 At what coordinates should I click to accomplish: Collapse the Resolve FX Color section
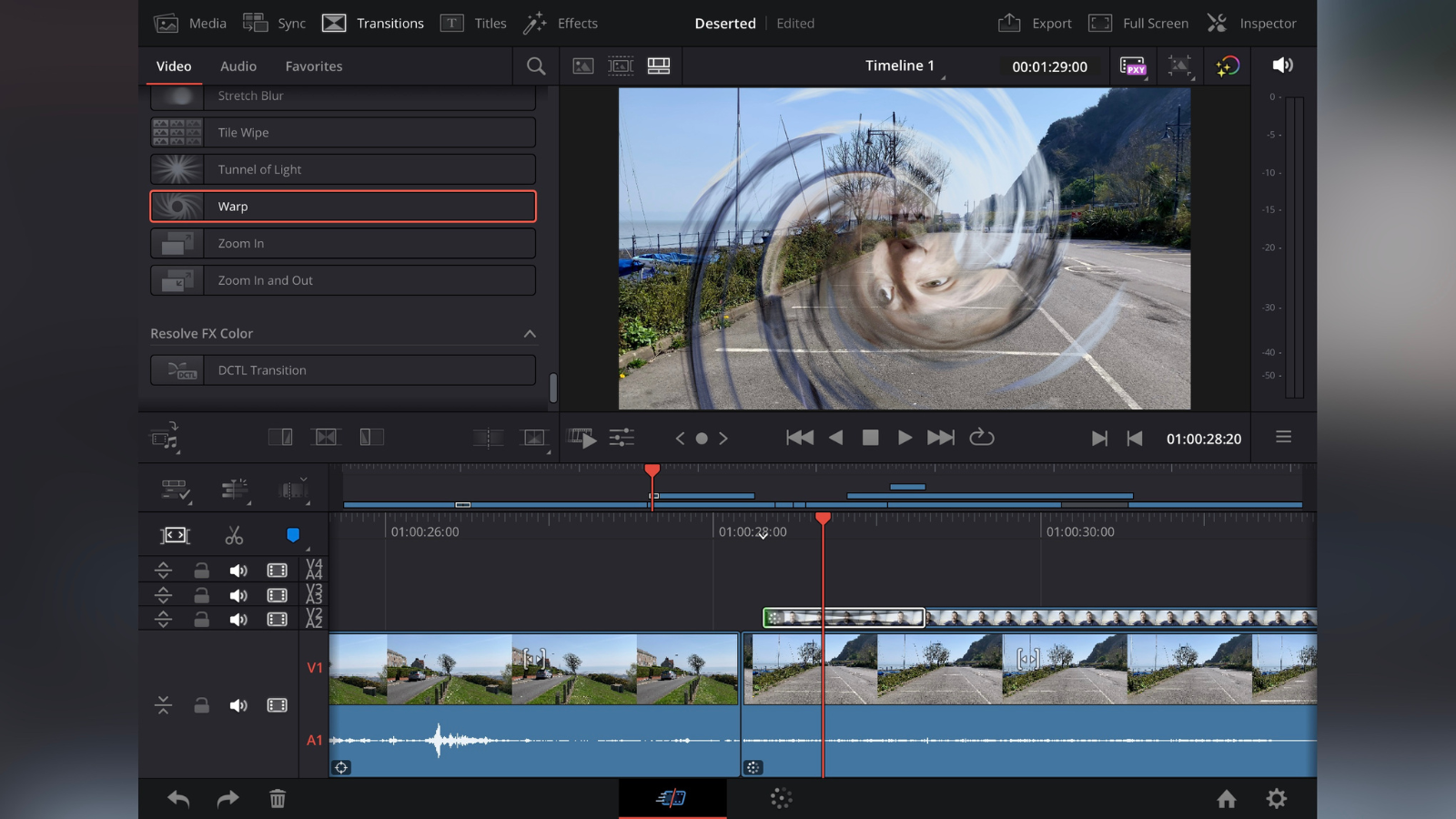click(x=531, y=333)
